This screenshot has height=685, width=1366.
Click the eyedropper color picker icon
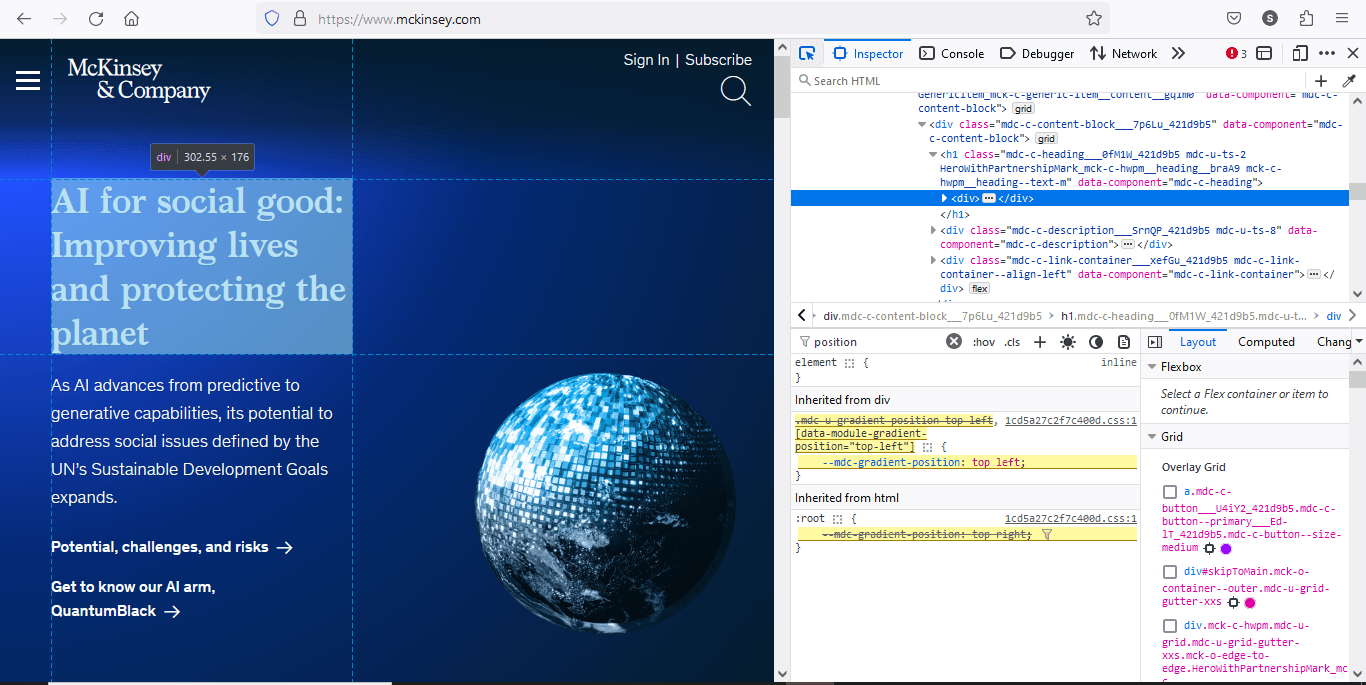1348,81
